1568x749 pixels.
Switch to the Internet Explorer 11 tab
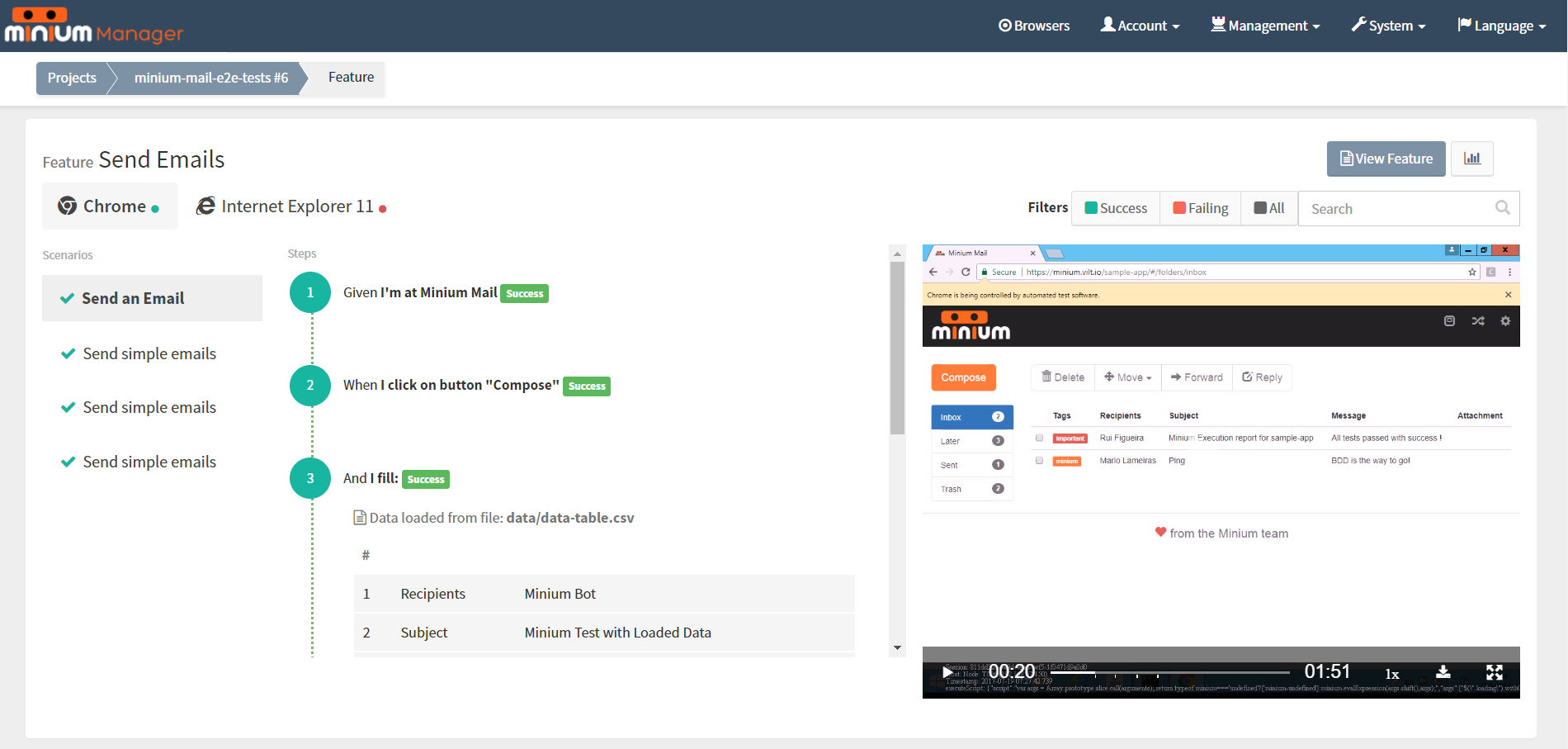tap(291, 206)
